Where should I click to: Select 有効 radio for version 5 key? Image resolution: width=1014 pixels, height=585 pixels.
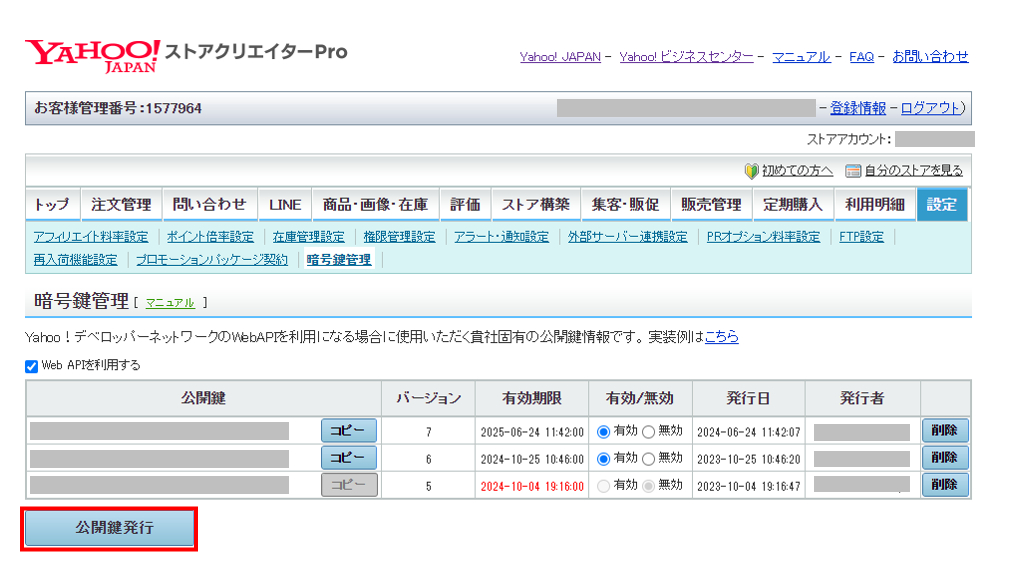[603, 486]
